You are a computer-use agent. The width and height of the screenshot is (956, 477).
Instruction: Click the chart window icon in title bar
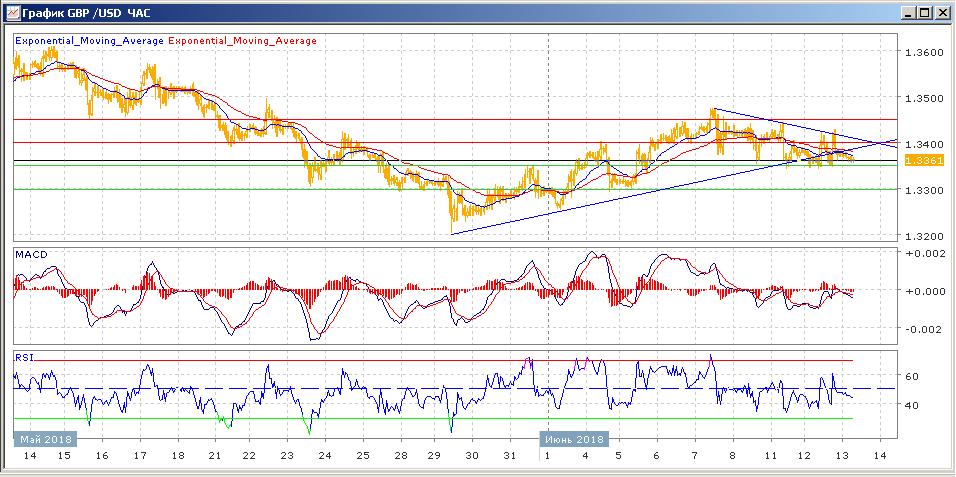12,12
